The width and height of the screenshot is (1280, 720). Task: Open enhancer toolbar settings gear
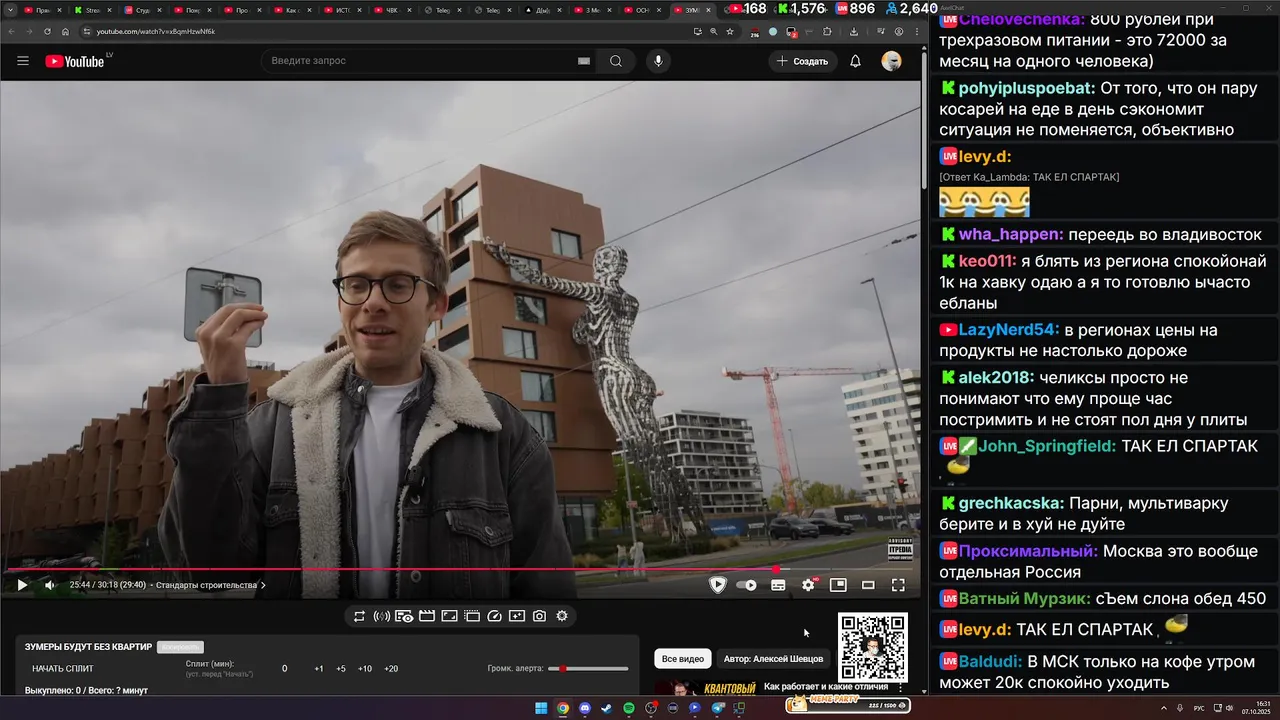[x=562, y=616]
